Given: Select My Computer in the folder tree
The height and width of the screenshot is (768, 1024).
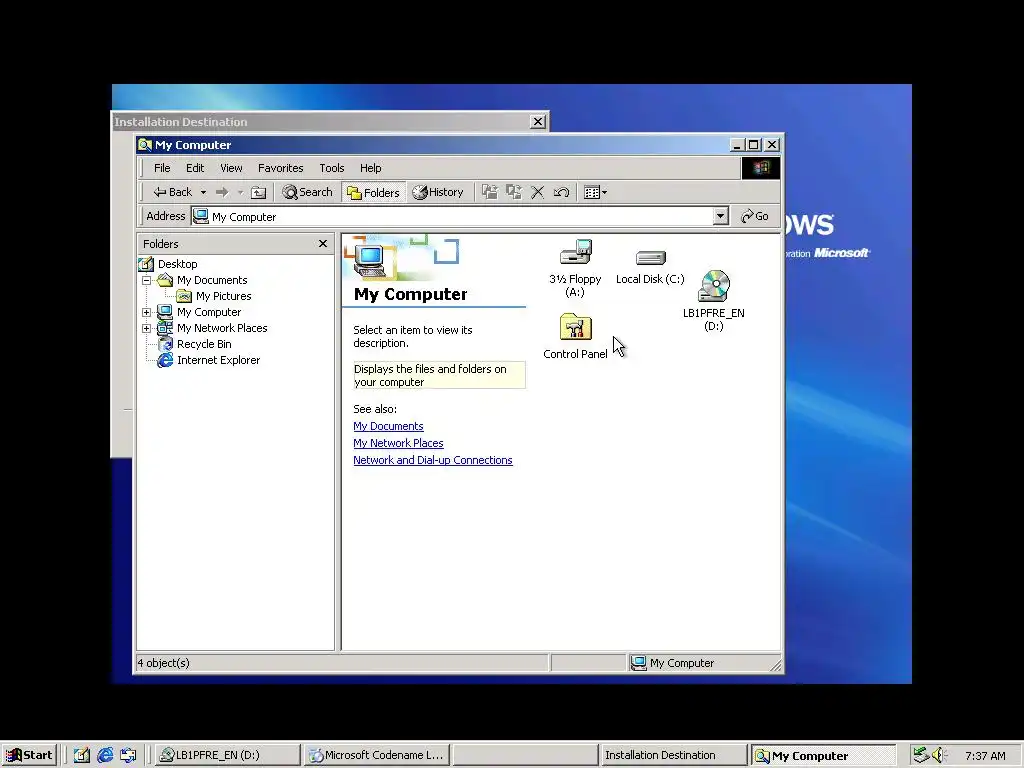Looking at the screenshot, I should 209,312.
